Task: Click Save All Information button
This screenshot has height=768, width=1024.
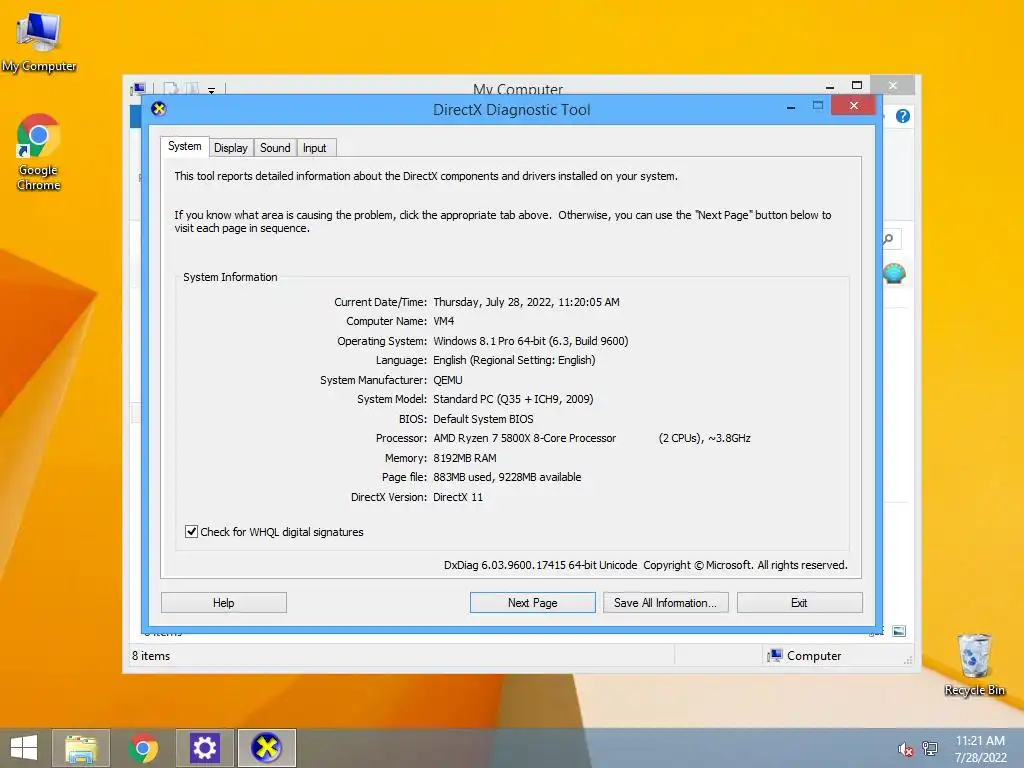Action: (x=665, y=603)
